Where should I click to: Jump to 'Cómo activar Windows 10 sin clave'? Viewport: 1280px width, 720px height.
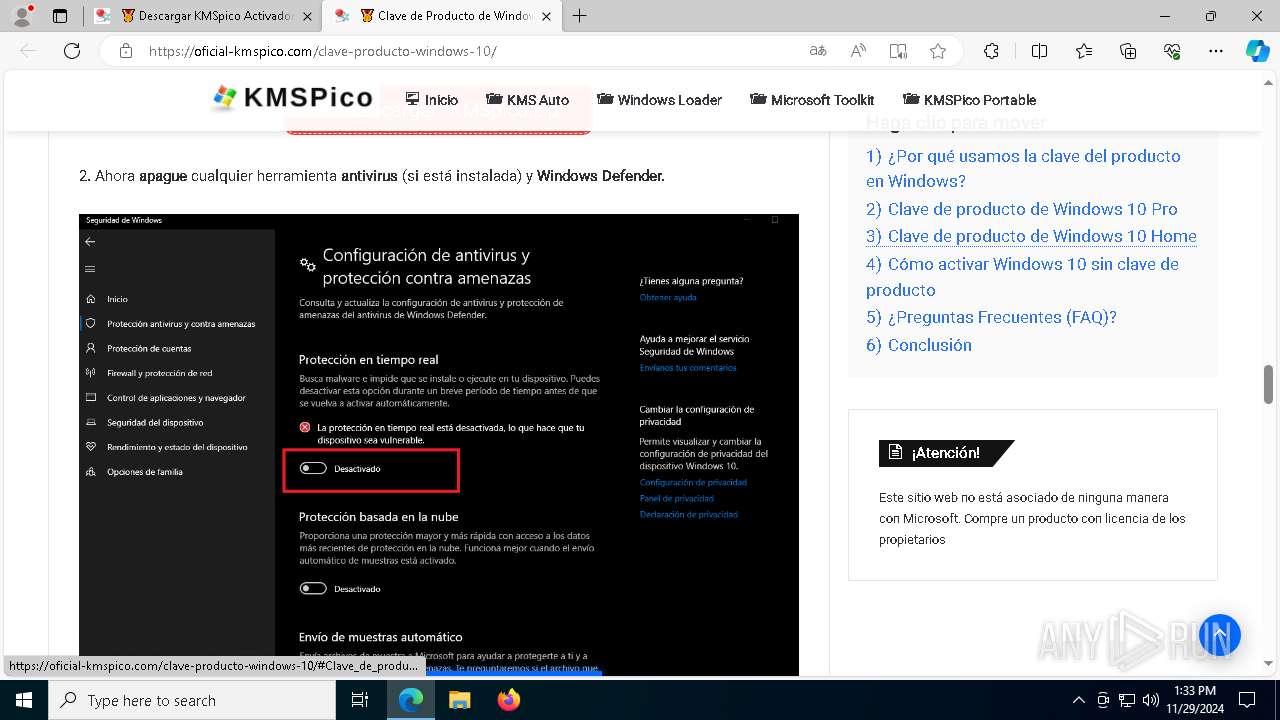click(x=1022, y=277)
